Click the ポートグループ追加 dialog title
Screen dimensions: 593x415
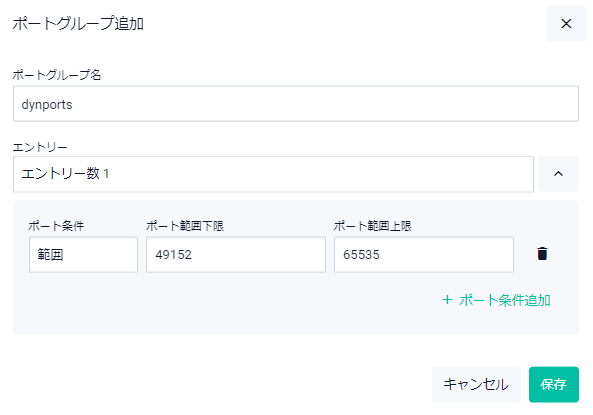(x=78, y=23)
